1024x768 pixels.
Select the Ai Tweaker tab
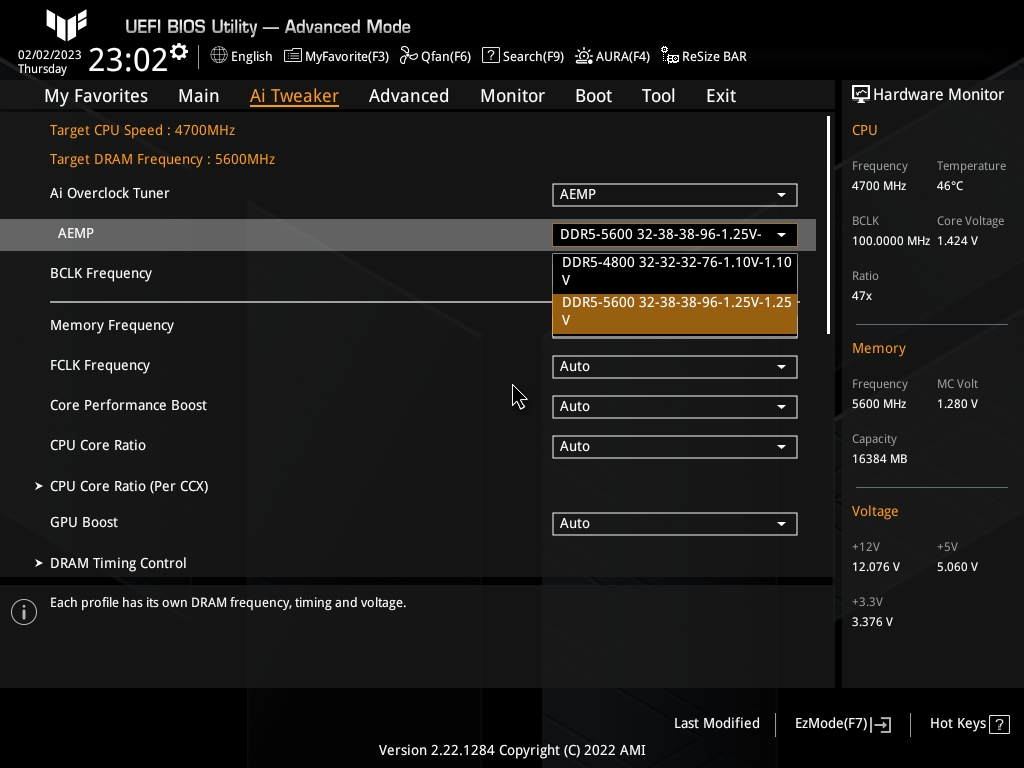[x=294, y=96]
